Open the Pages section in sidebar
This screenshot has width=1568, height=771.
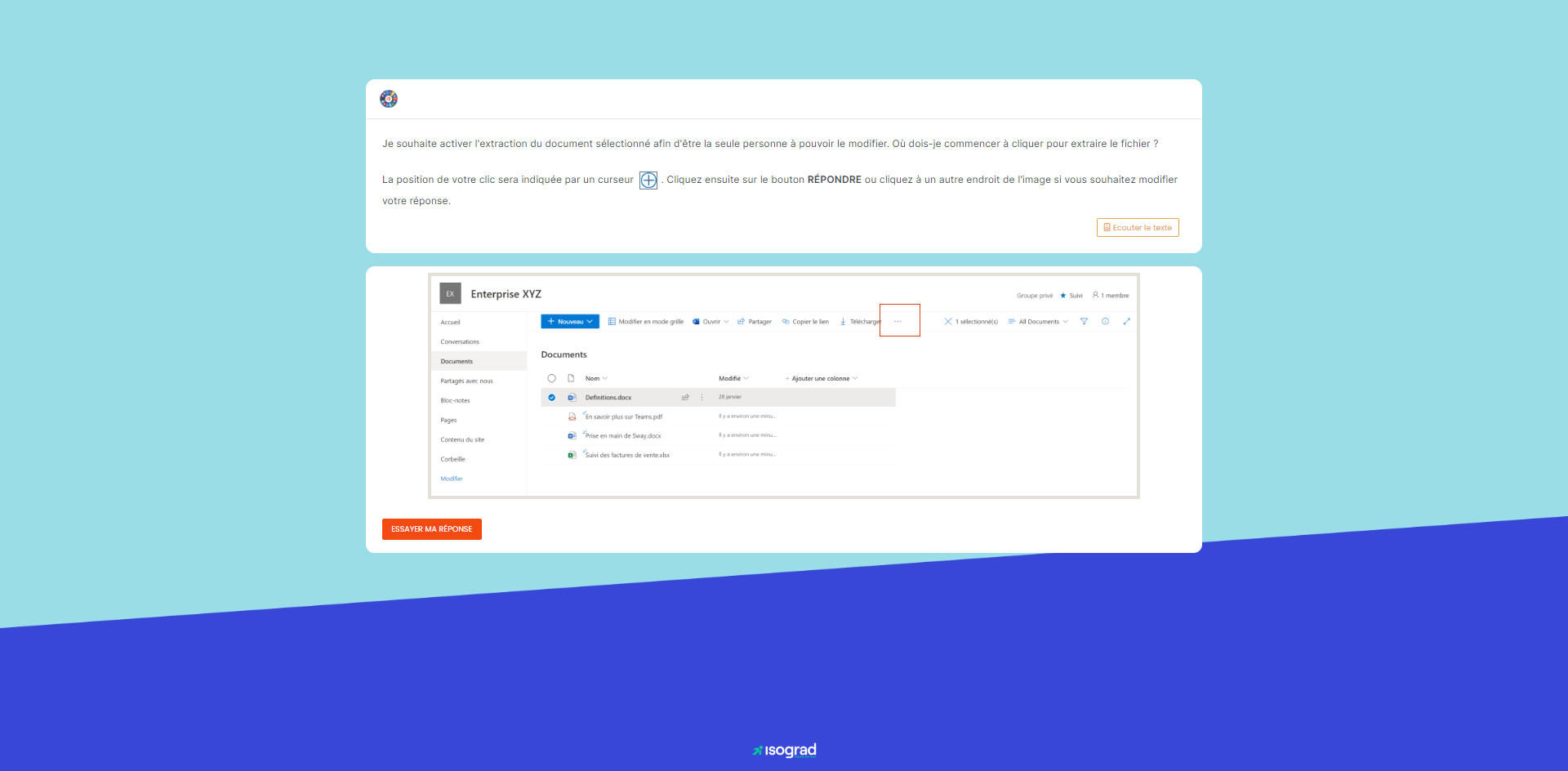(448, 420)
